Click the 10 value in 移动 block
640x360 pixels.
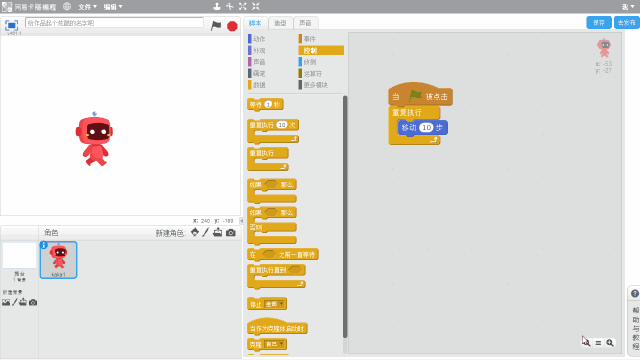pyautogui.click(x=426, y=127)
